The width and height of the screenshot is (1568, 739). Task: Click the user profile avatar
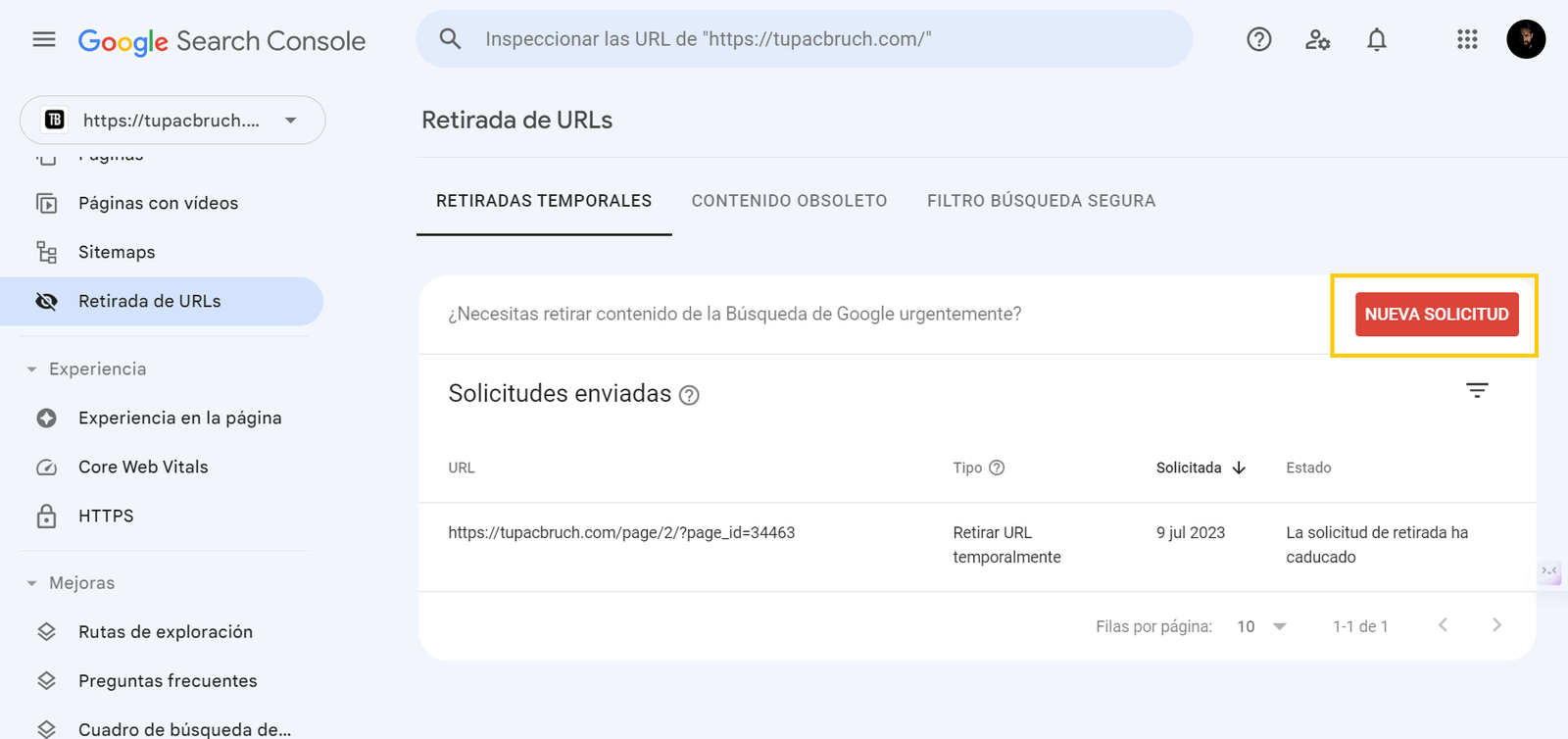1525,39
